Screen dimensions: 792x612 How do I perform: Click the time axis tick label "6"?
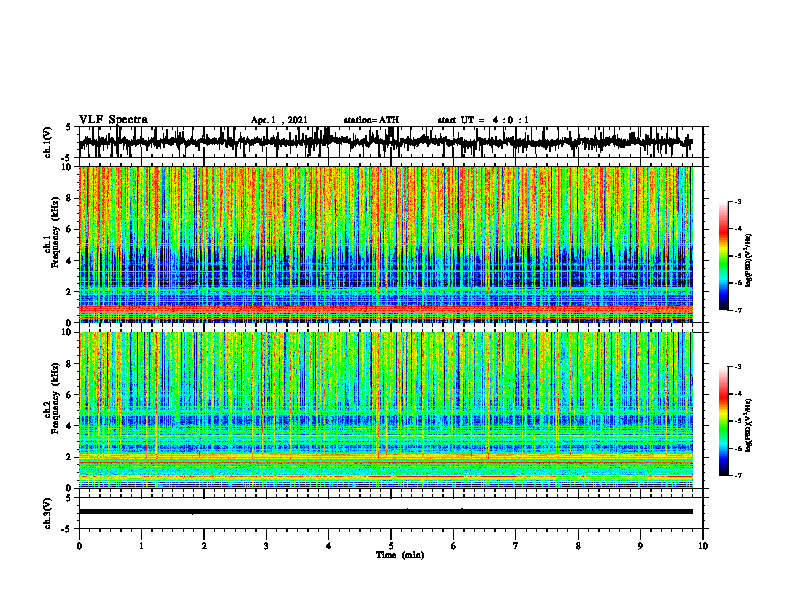(454, 546)
